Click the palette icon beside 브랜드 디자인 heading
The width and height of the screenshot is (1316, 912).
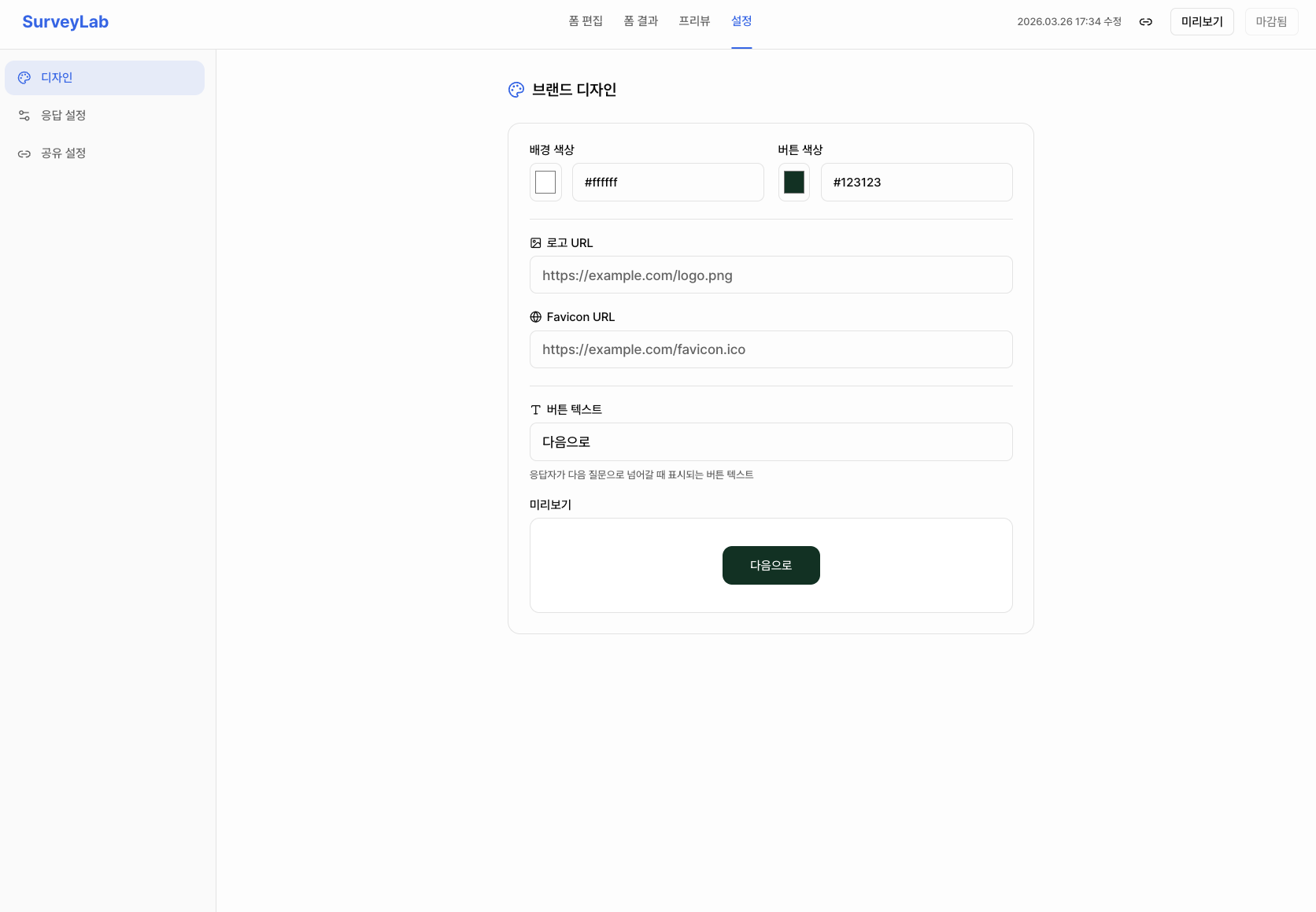[516, 90]
